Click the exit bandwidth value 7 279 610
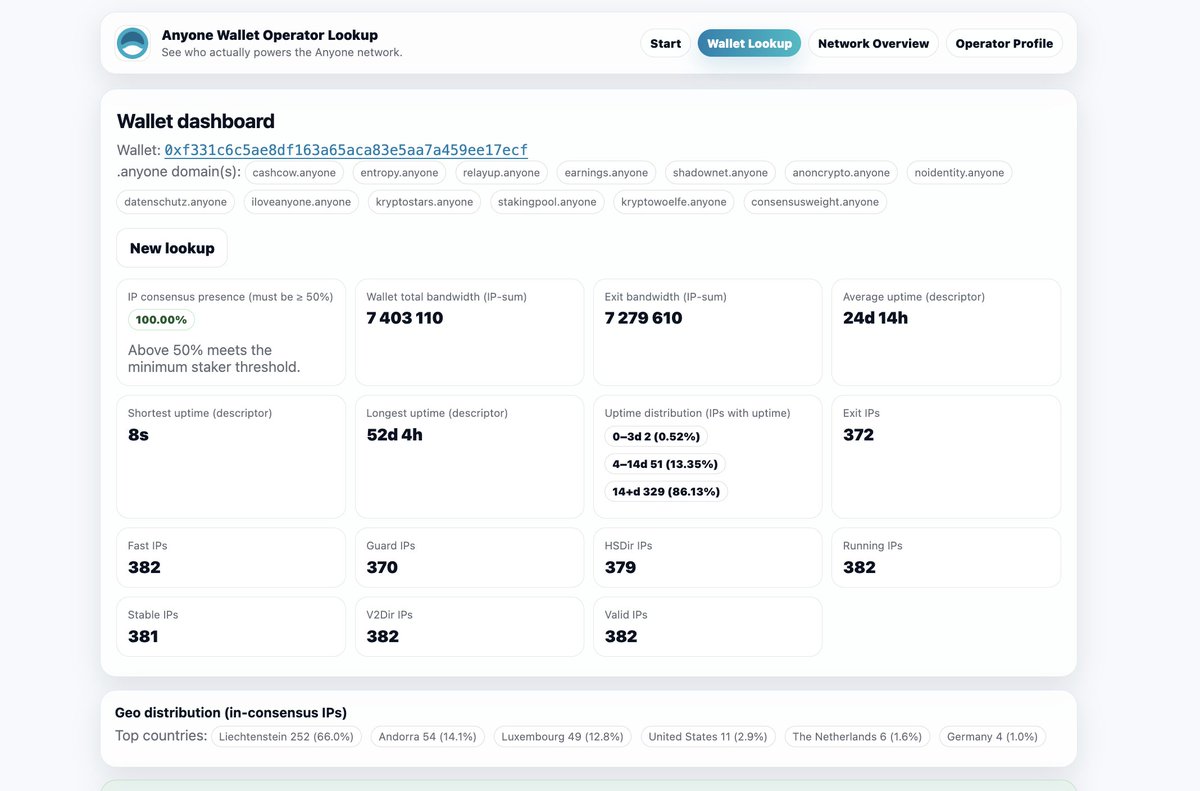The height and width of the screenshot is (791, 1200). point(644,318)
